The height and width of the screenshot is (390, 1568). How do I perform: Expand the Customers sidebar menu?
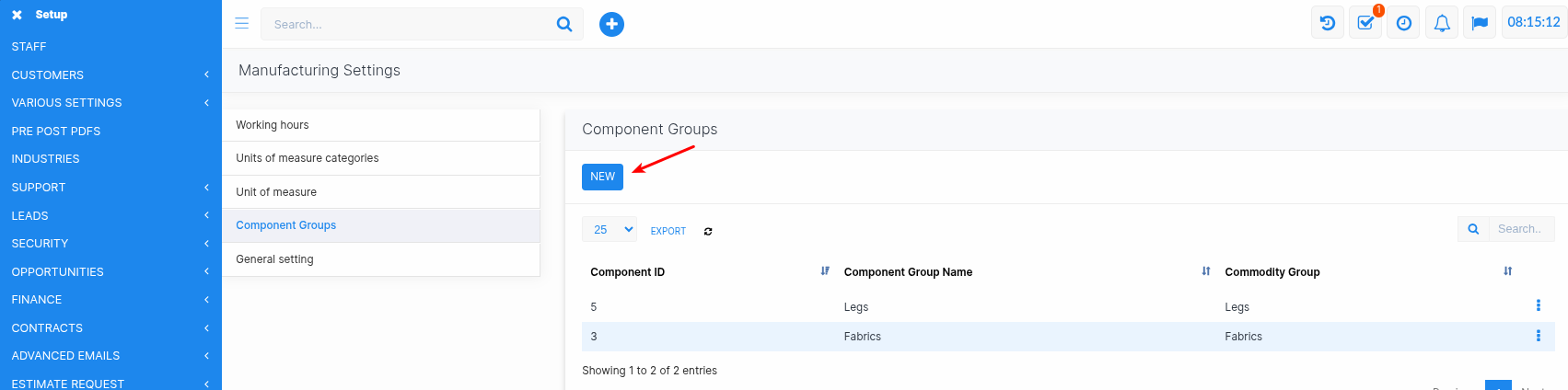[110, 75]
